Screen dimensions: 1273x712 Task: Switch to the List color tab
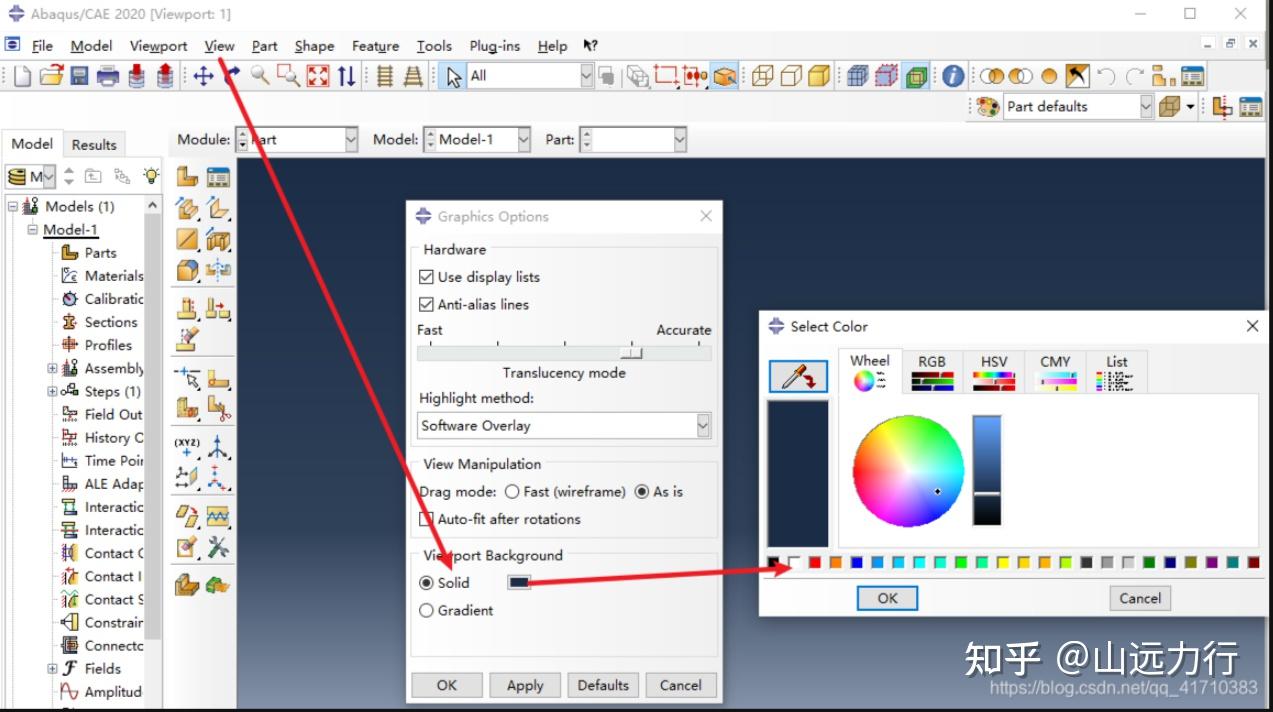coord(1117,371)
